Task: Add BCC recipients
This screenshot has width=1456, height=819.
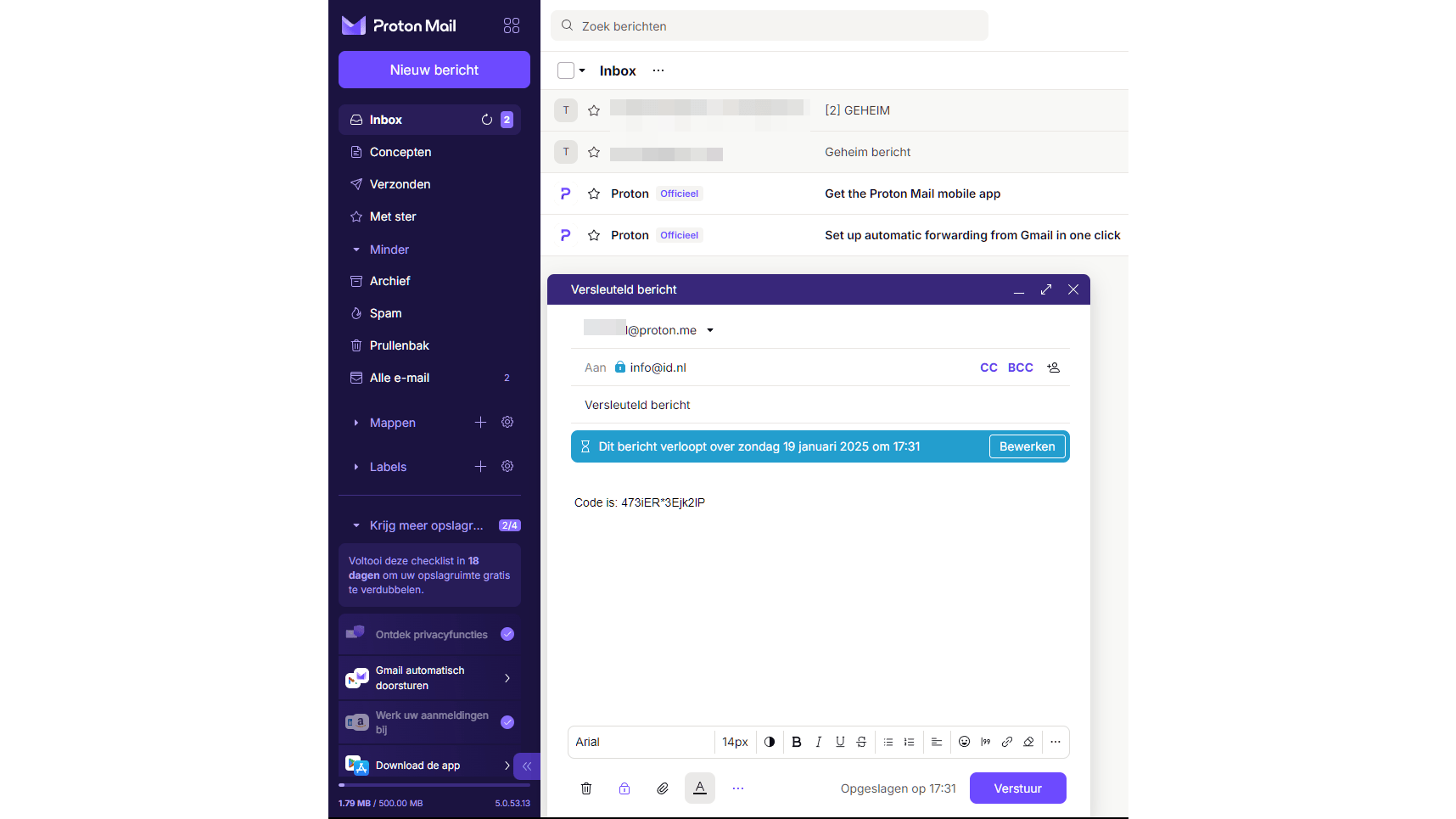Action: pos(1021,367)
